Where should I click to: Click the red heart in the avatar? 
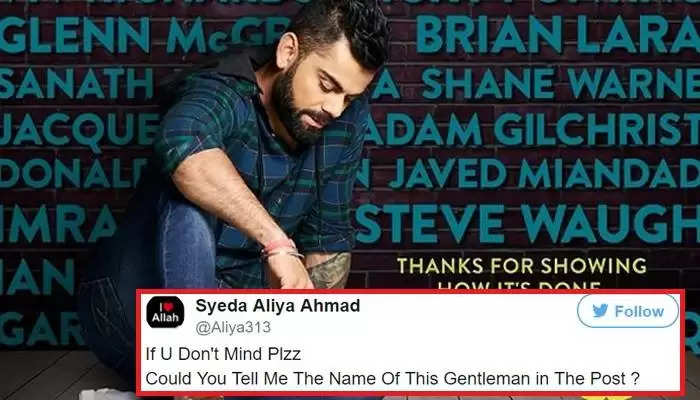169,307
